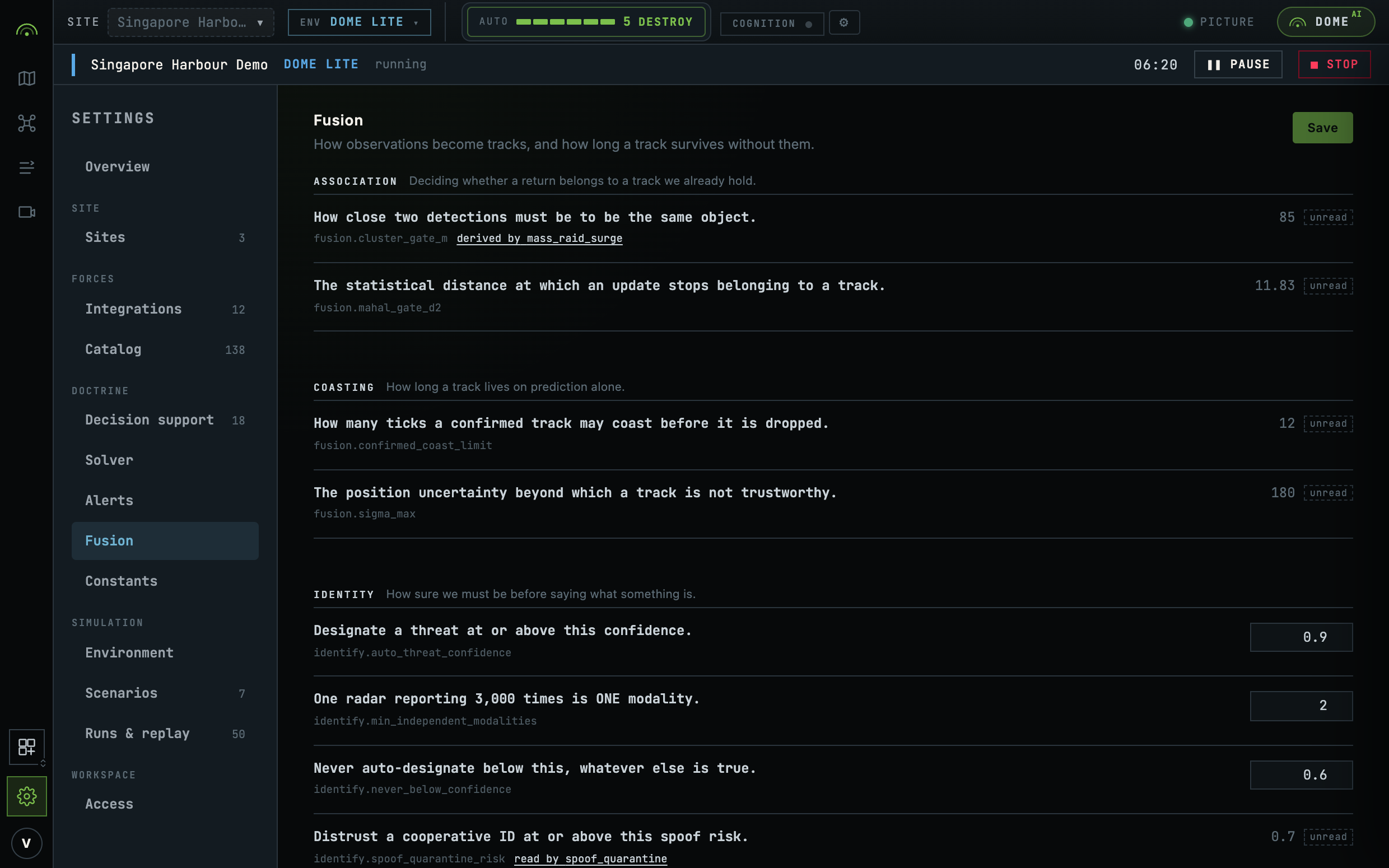The width and height of the screenshot is (1389, 868).
Task: Save the Fusion settings
Action: click(1322, 128)
